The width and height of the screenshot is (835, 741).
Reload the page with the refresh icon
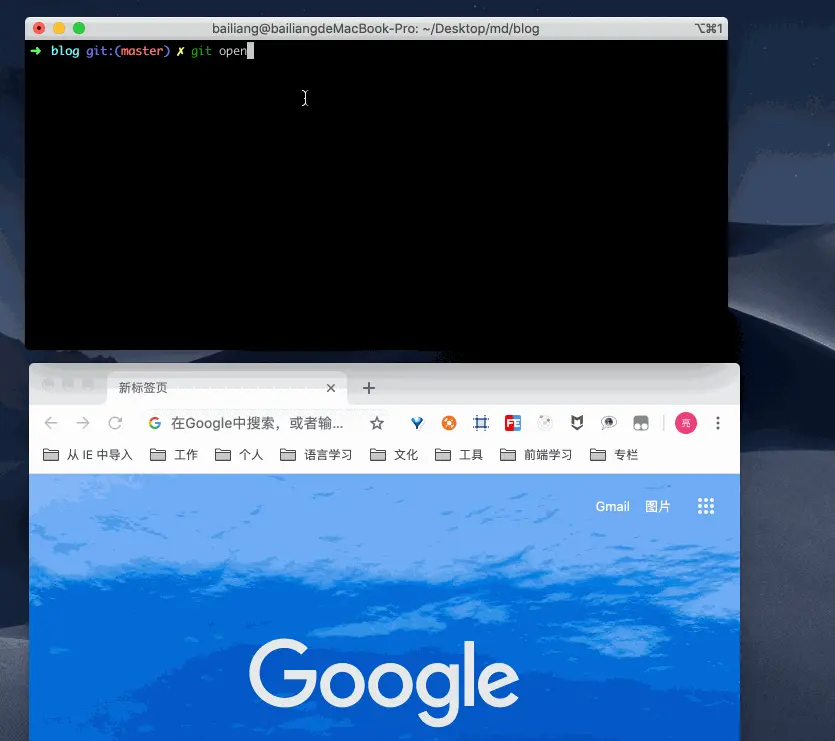[x=114, y=423]
